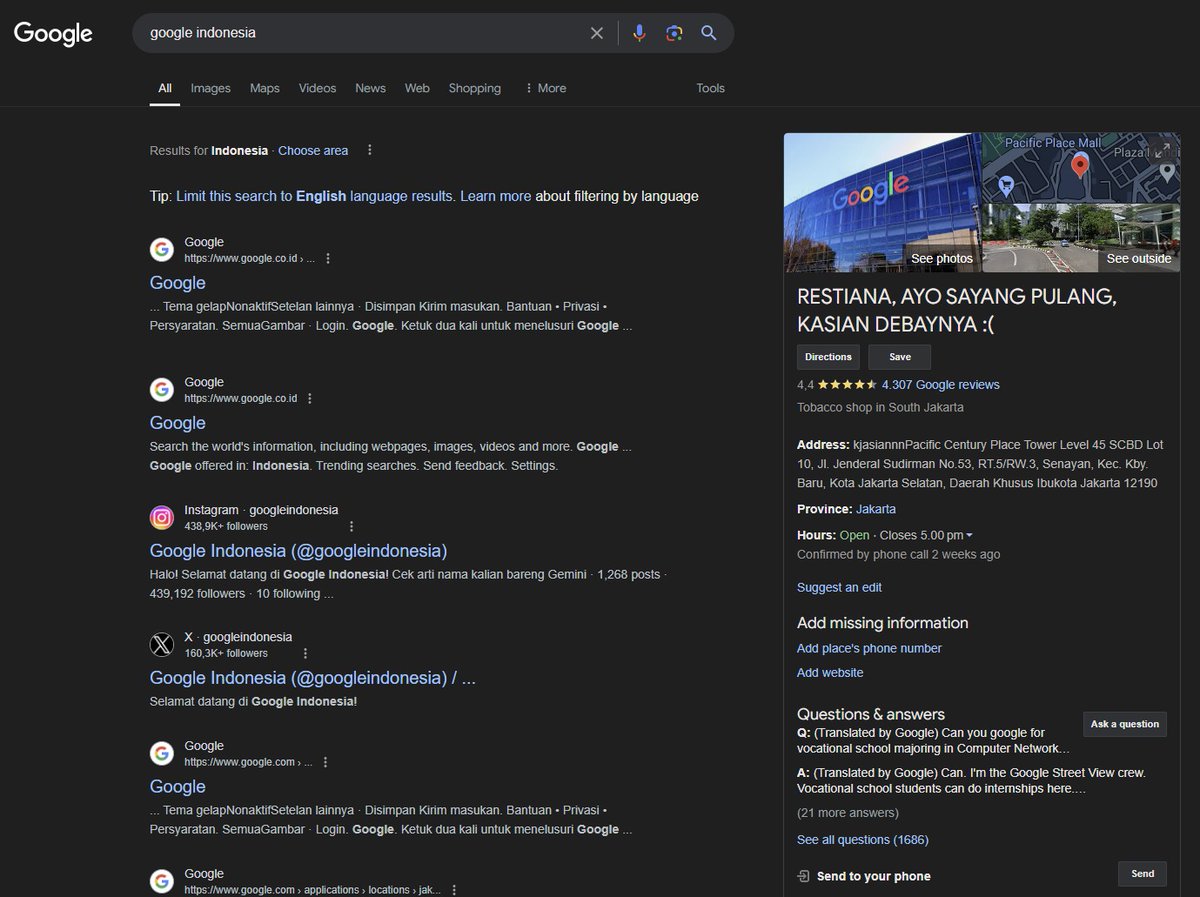Open three-dot menu for second google.co.id result
Viewport: 1200px width, 897px height.
309,398
